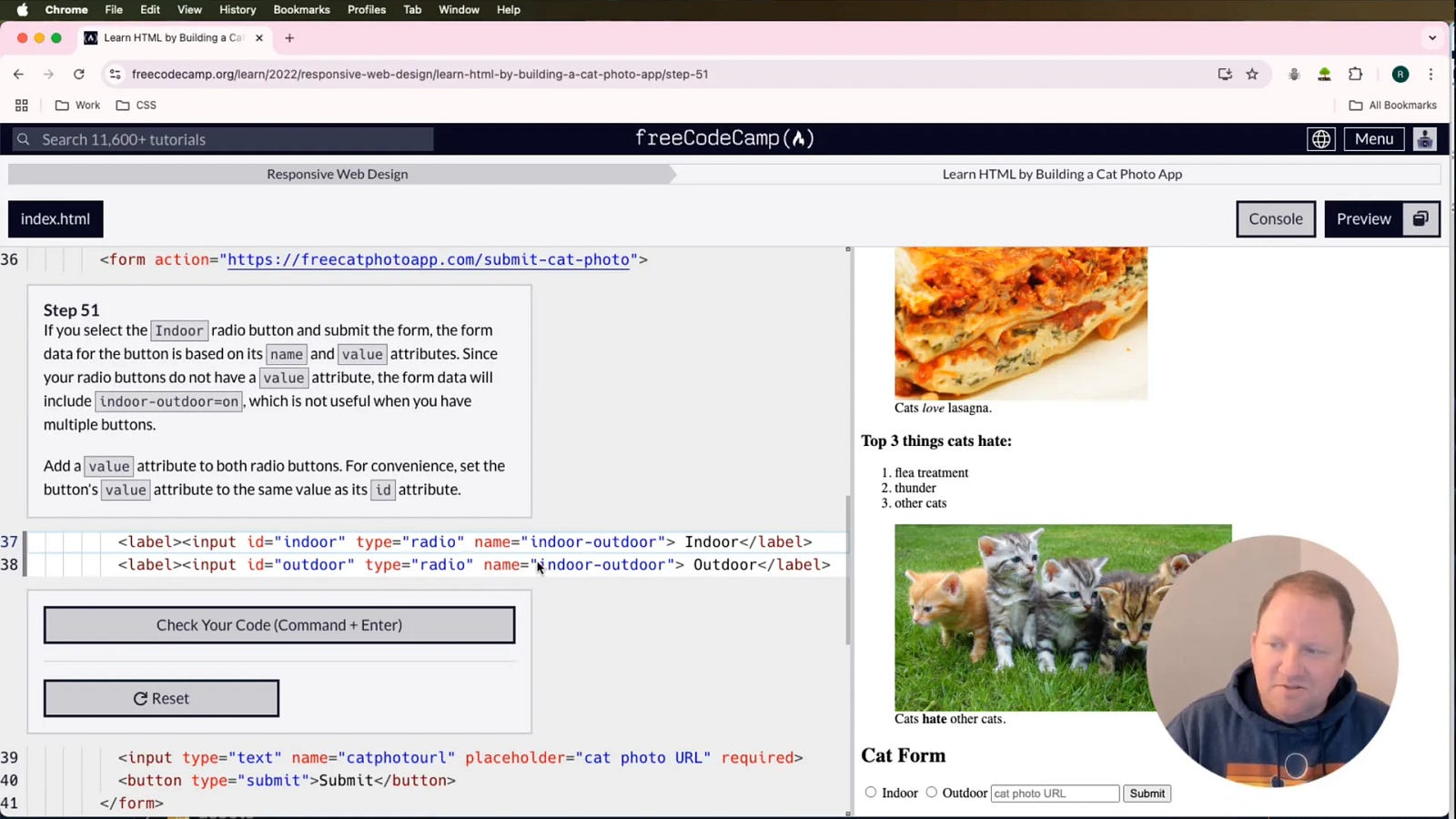Open preview in new window icon
The height and width of the screenshot is (819, 1456).
(1421, 219)
